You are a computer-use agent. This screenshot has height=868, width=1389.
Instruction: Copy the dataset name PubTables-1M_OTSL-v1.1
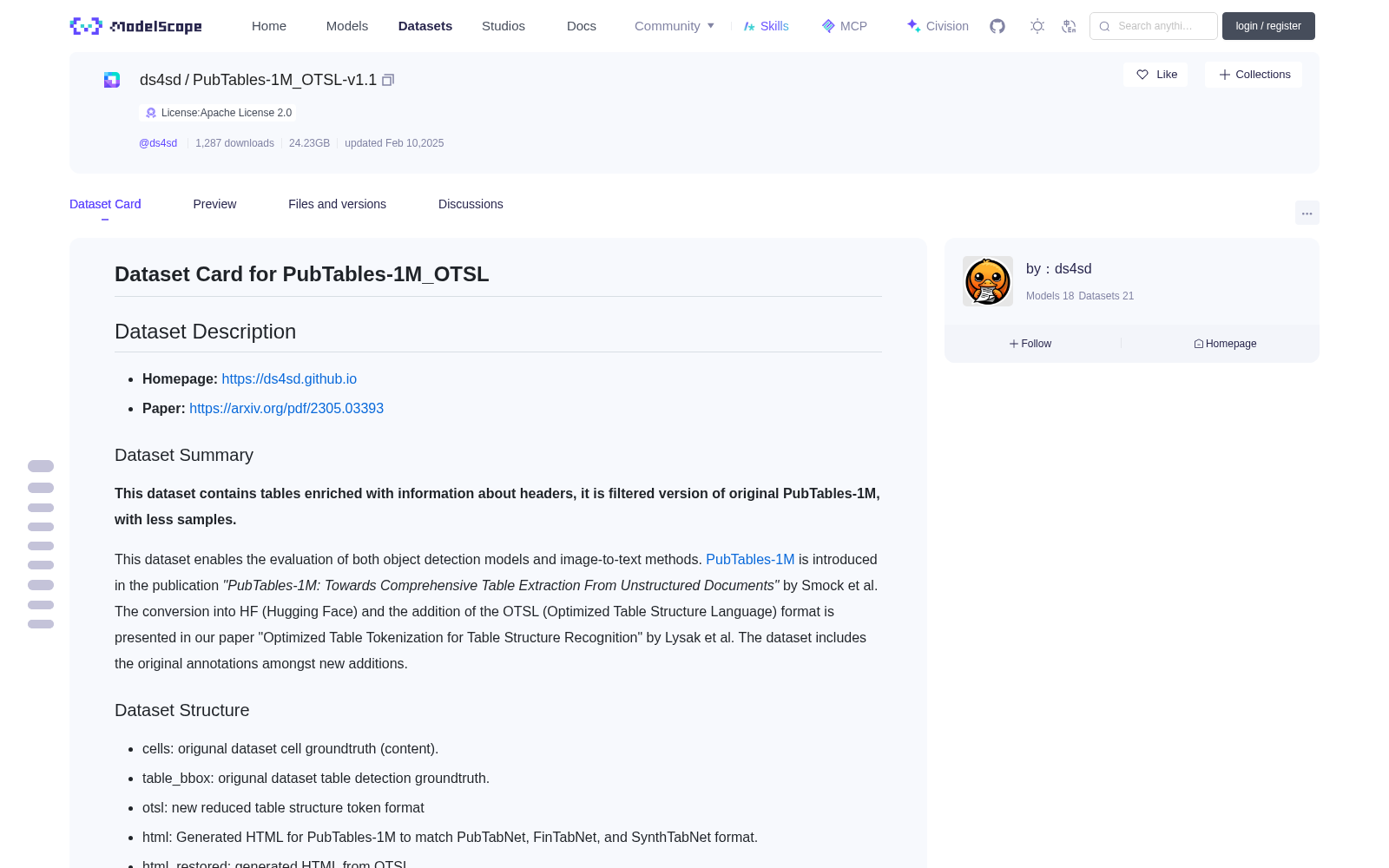pyautogui.click(x=388, y=80)
